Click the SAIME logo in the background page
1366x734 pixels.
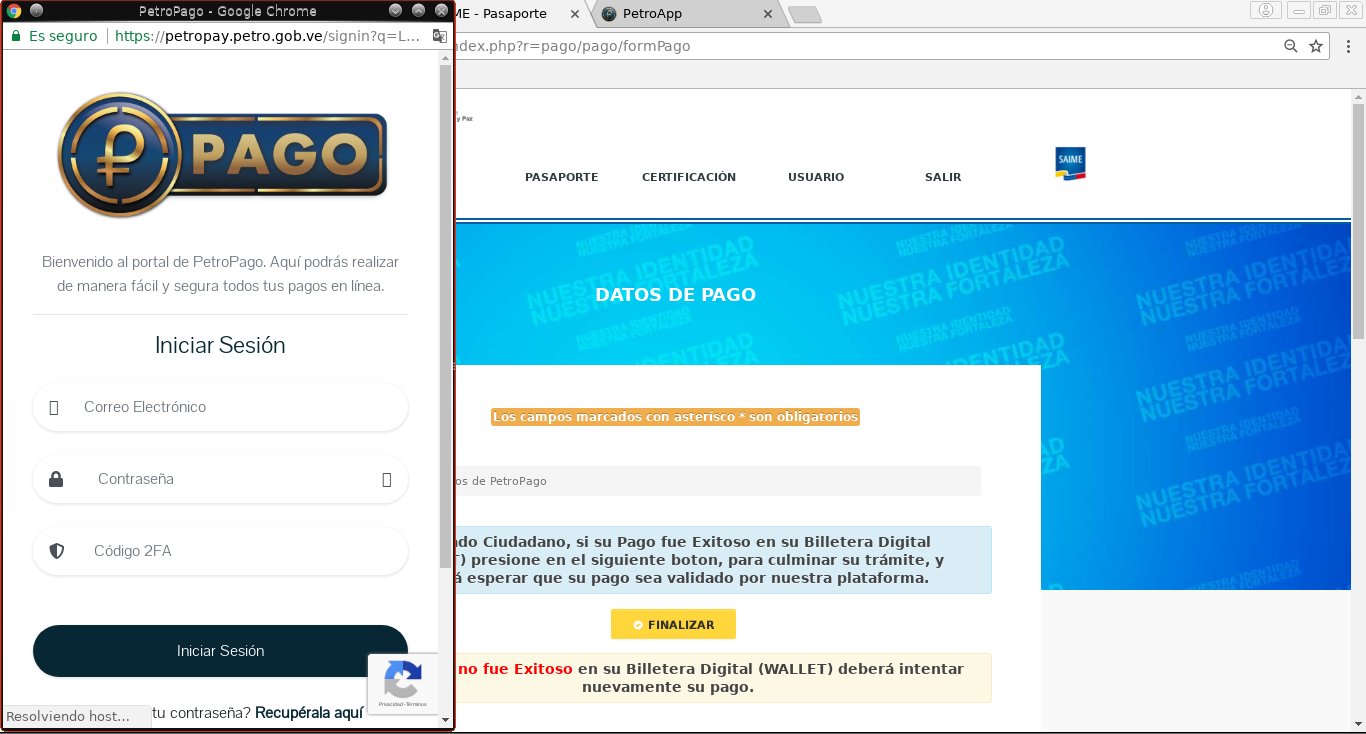click(1070, 164)
